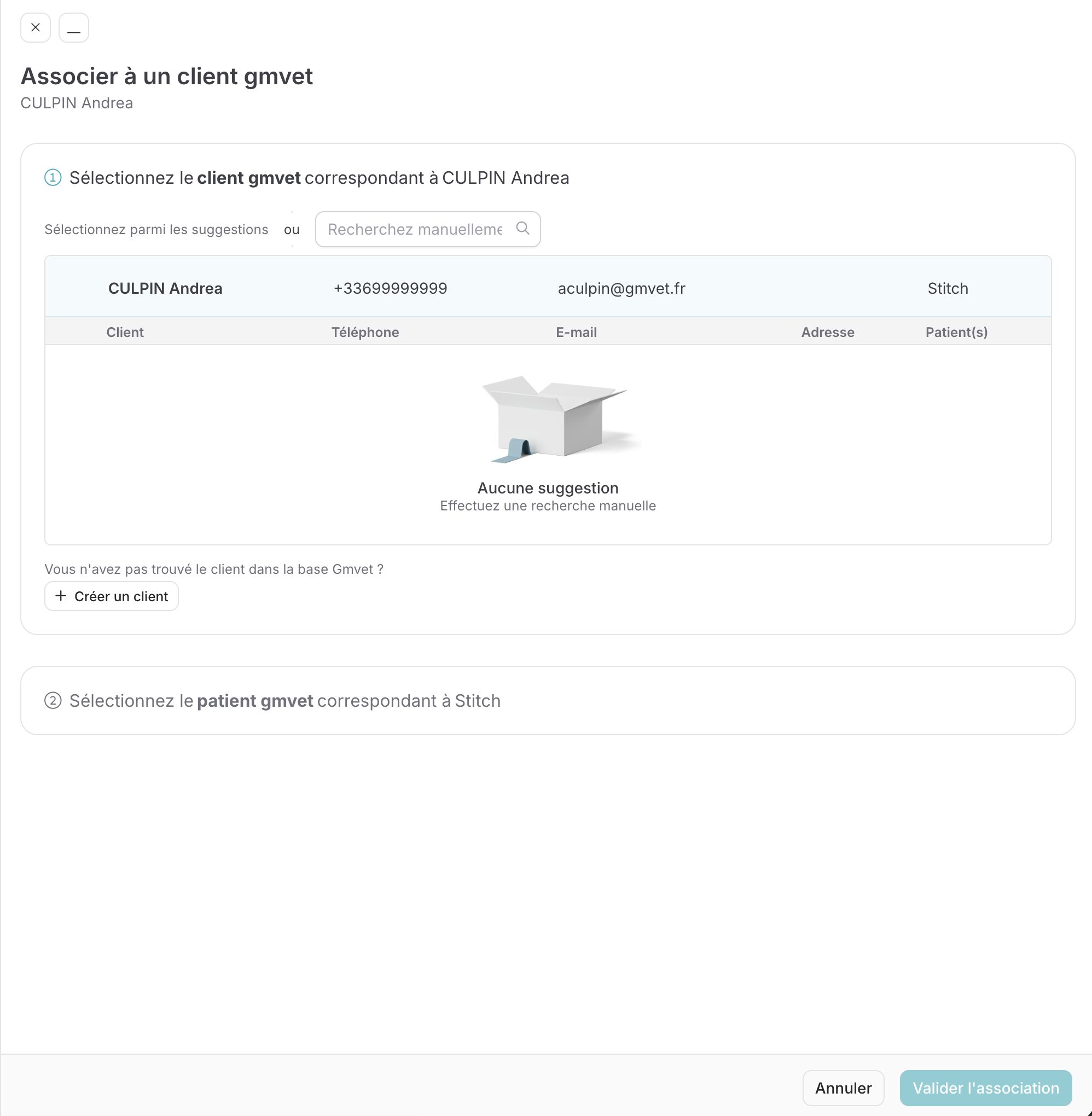Click the magnifying glass search icon

coord(522,228)
